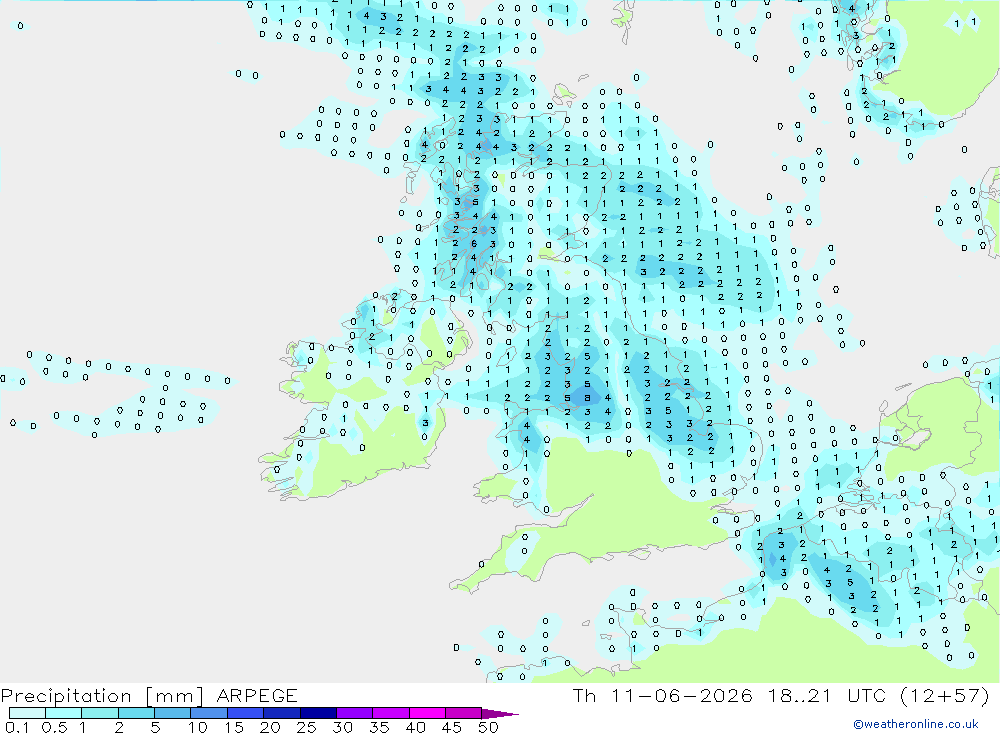Click the 15–20 mm legend color swatch

245,713
